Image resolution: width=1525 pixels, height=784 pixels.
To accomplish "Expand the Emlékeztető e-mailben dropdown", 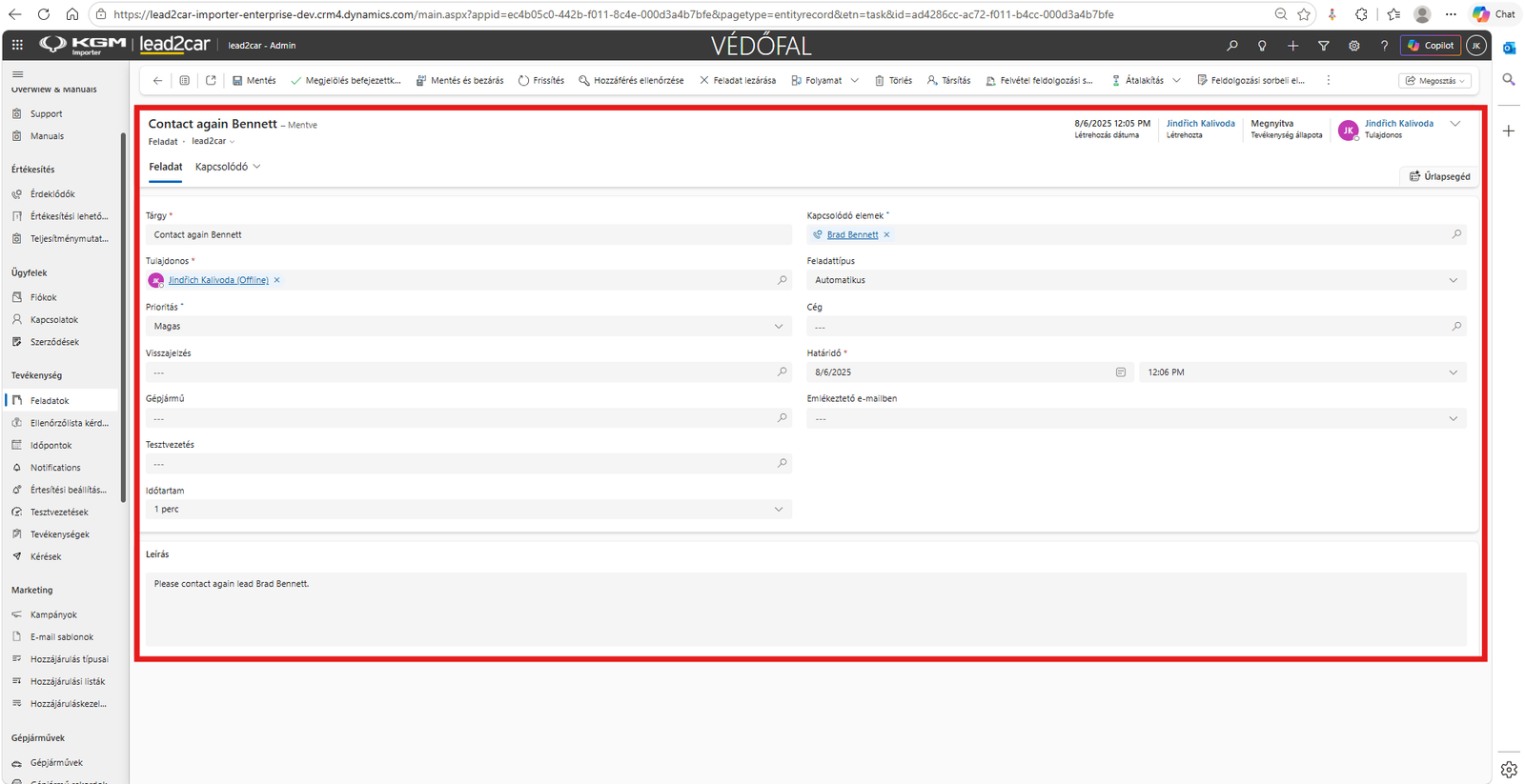I will (x=1454, y=418).
